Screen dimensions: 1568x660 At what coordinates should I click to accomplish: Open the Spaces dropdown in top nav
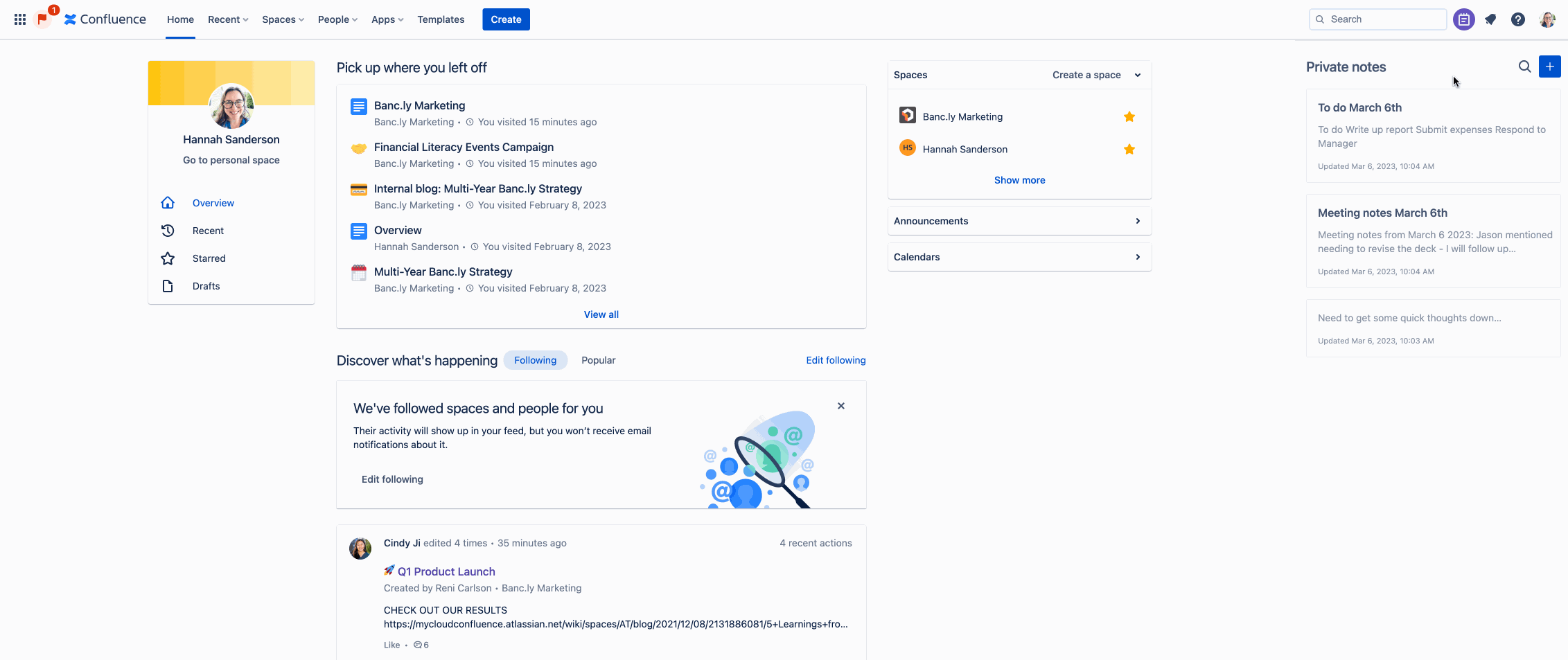283,19
